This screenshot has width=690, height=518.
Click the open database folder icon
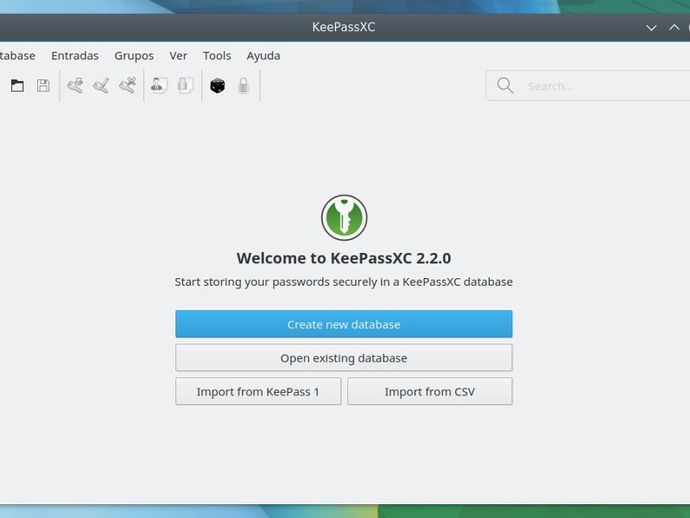click(17, 85)
